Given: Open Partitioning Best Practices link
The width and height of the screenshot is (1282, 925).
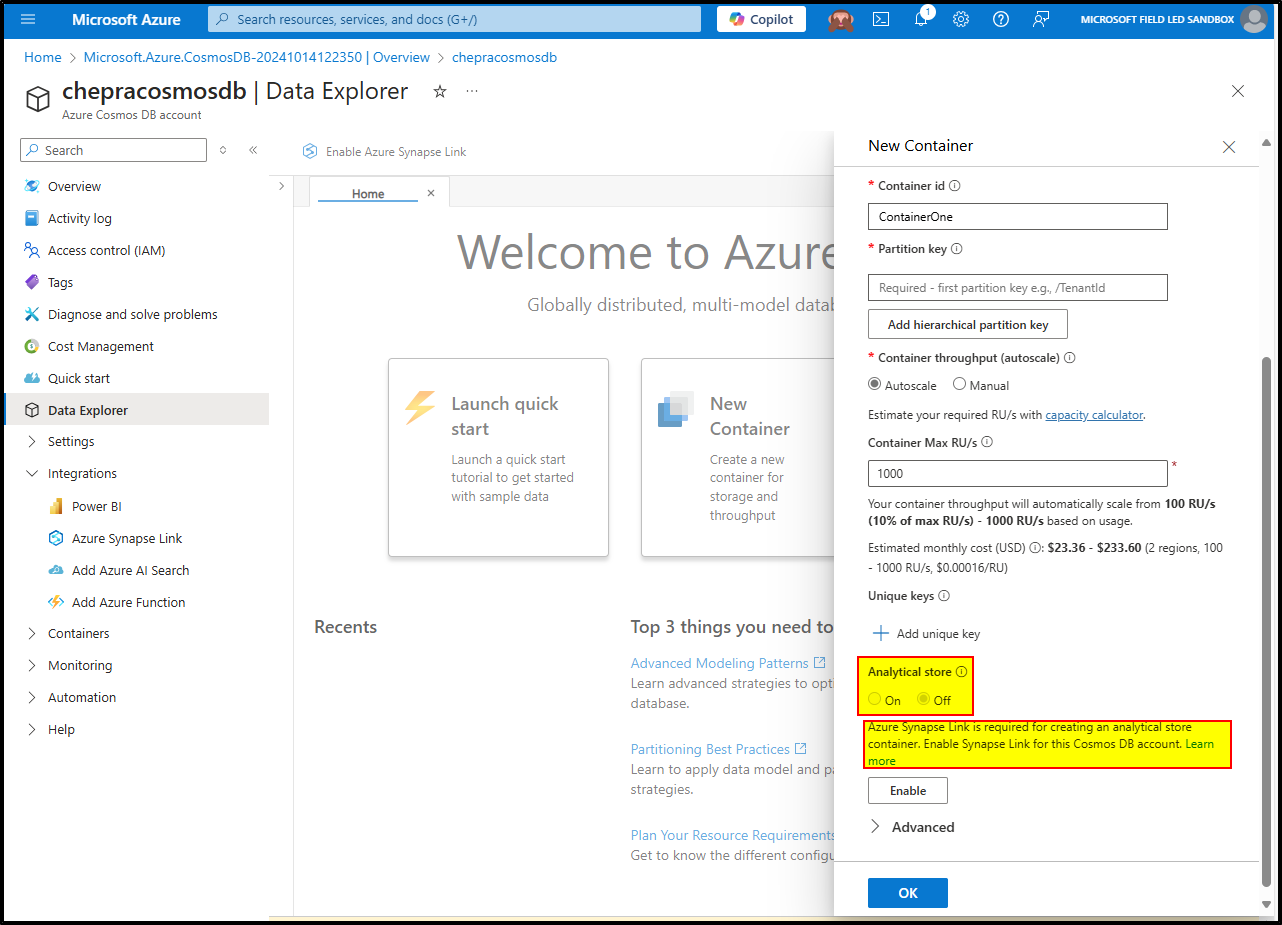Looking at the screenshot, I should (719, 749).
